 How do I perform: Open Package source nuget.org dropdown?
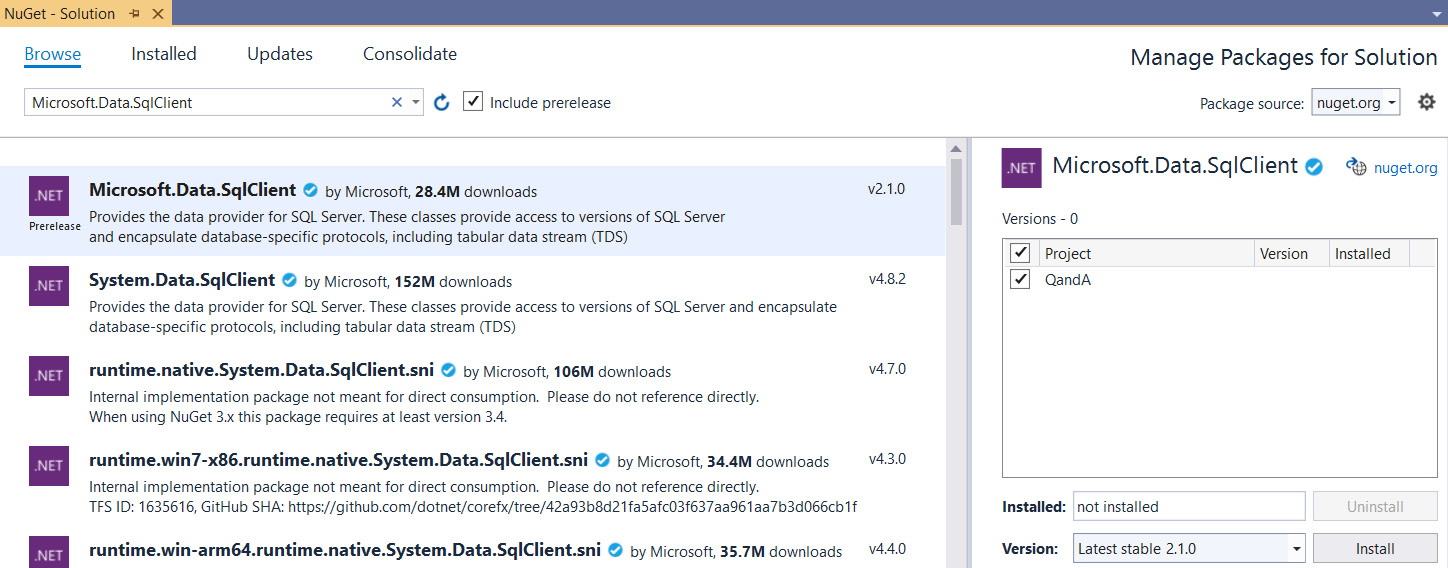[1356, 102]
